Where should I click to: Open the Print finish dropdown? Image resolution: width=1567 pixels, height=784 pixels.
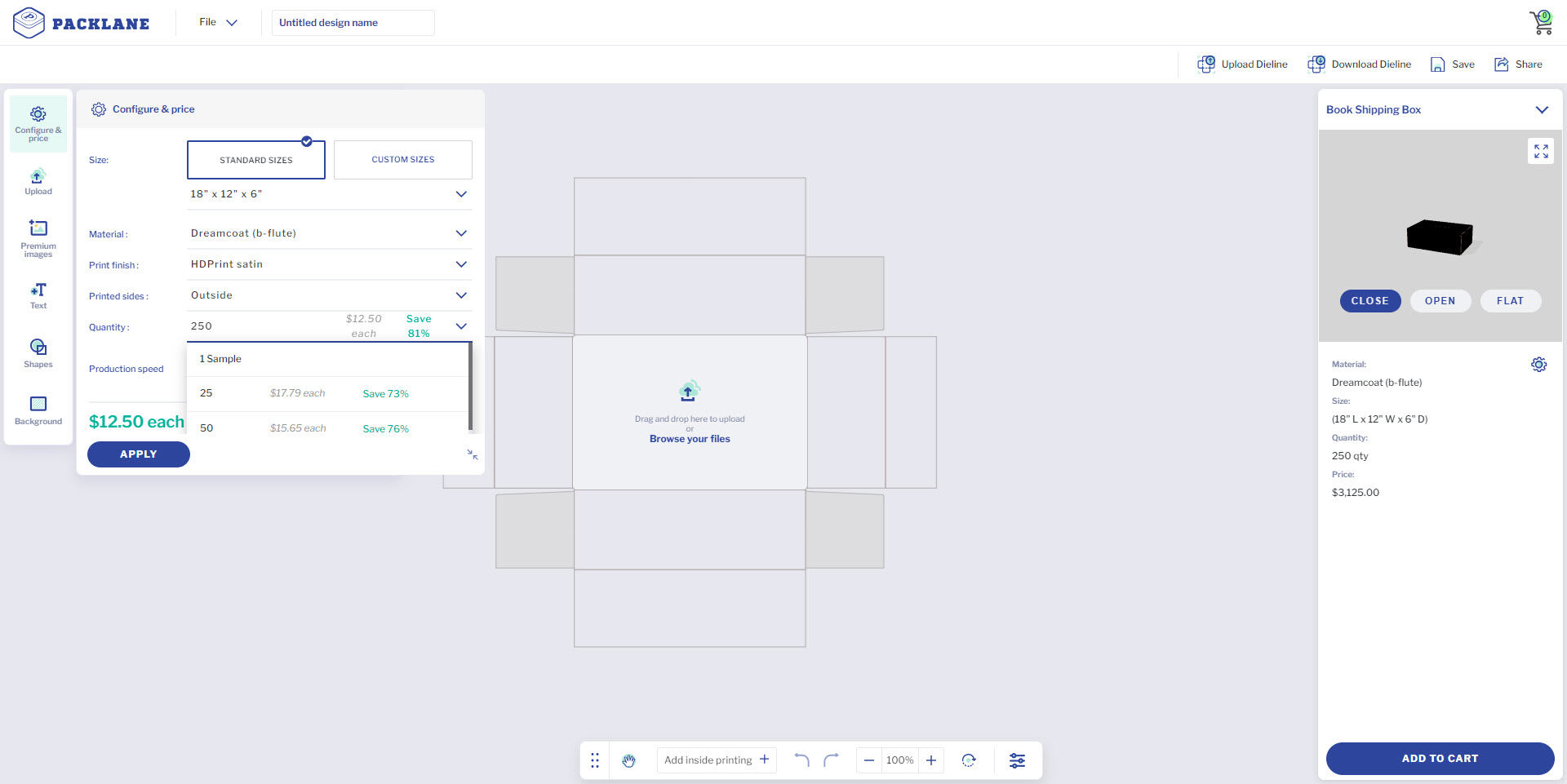(329, 264)
